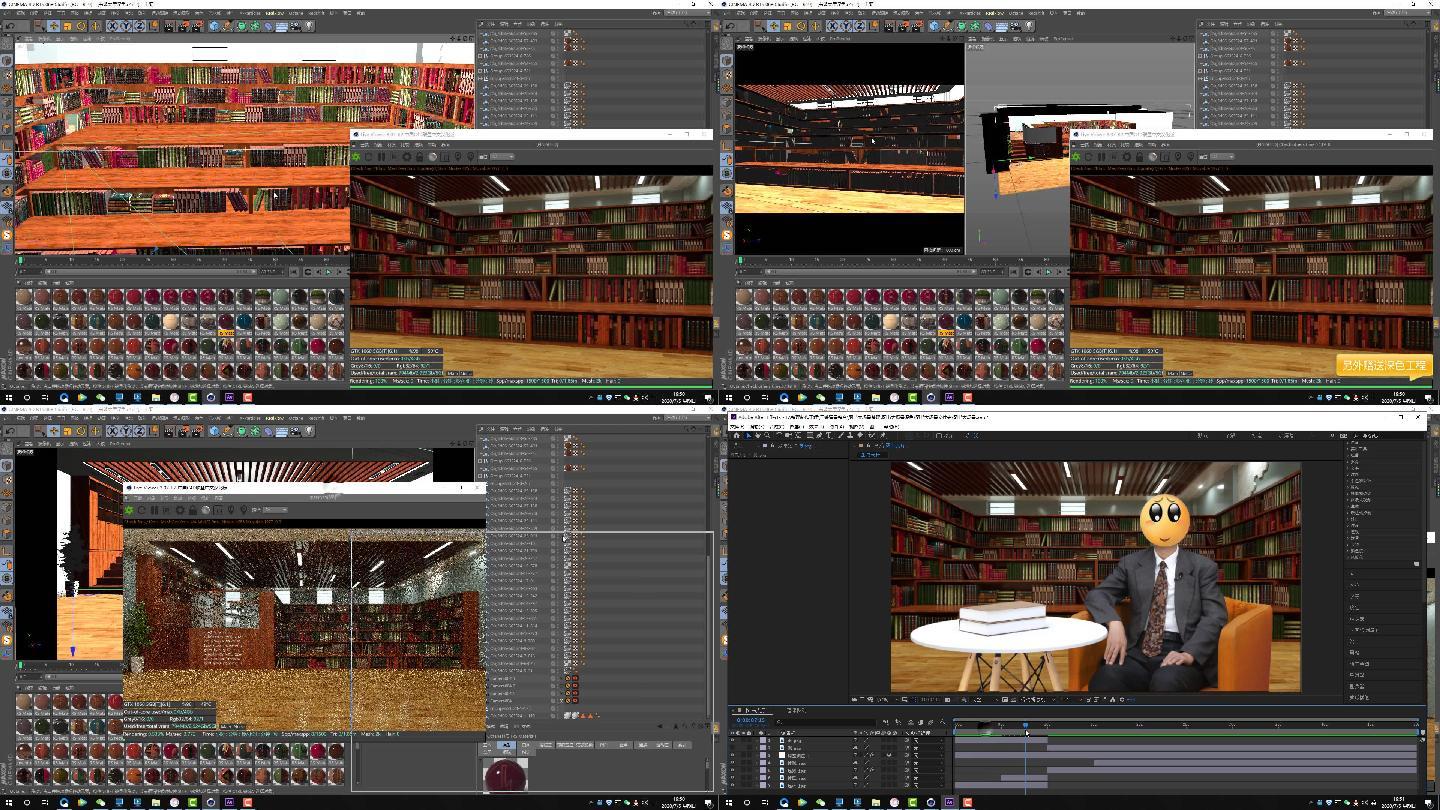
Task: Open Render Settings icon in pink-bookshelf C4D toolbar
Action: tap(198, 26)
